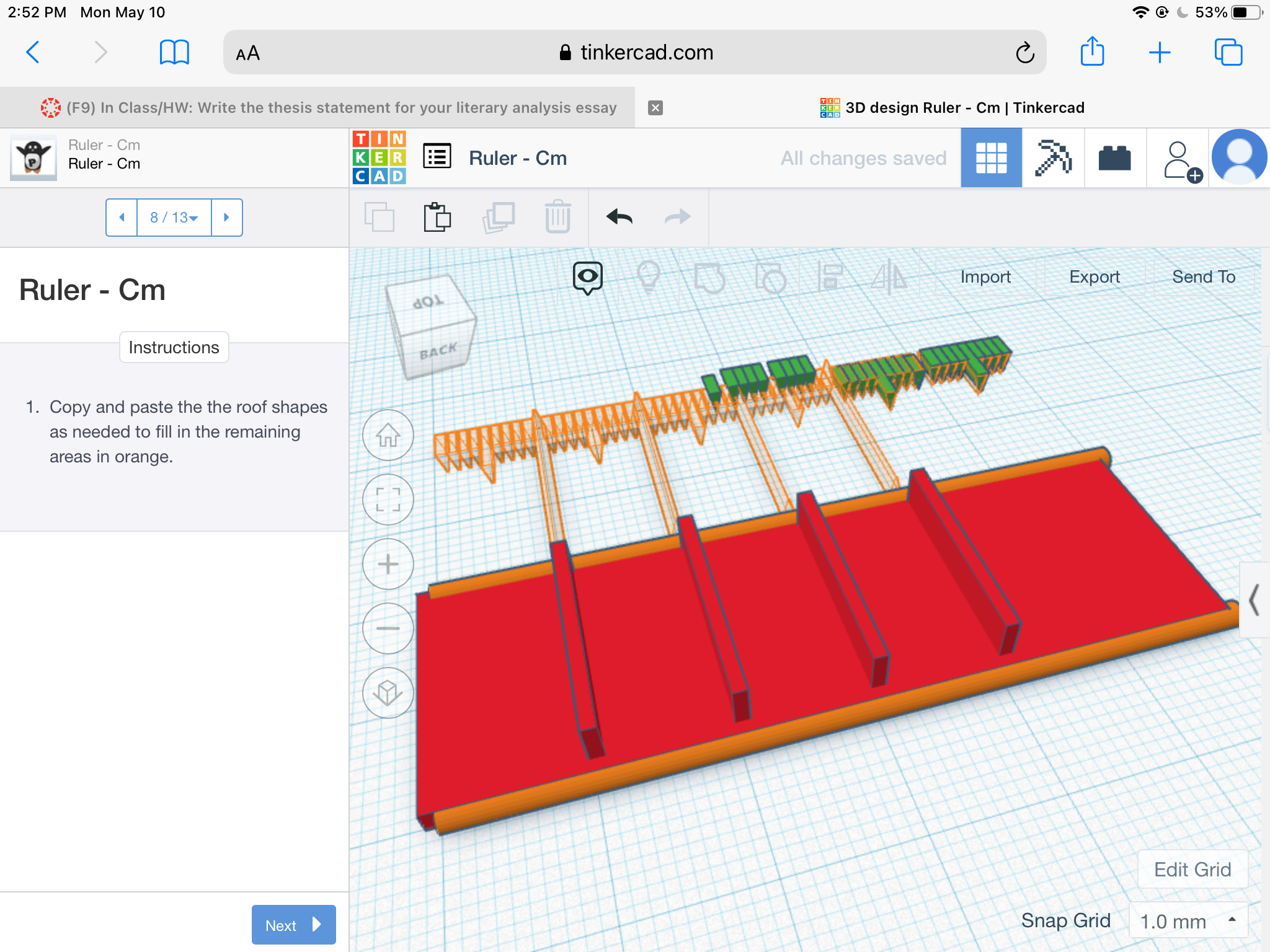Open Safari bookmarks book icon
The width and height of the screenshot is (1270, 952).
point(174,52)
